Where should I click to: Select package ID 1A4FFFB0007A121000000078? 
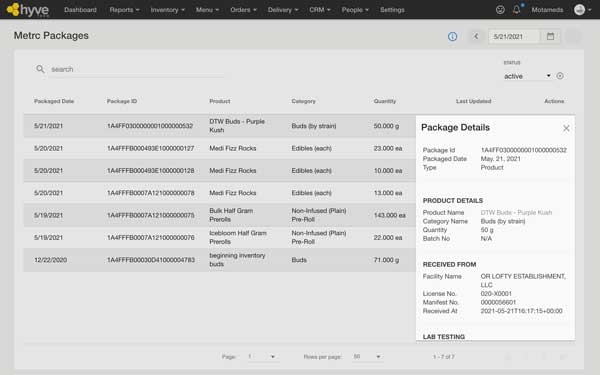click(x=150, y=193)
